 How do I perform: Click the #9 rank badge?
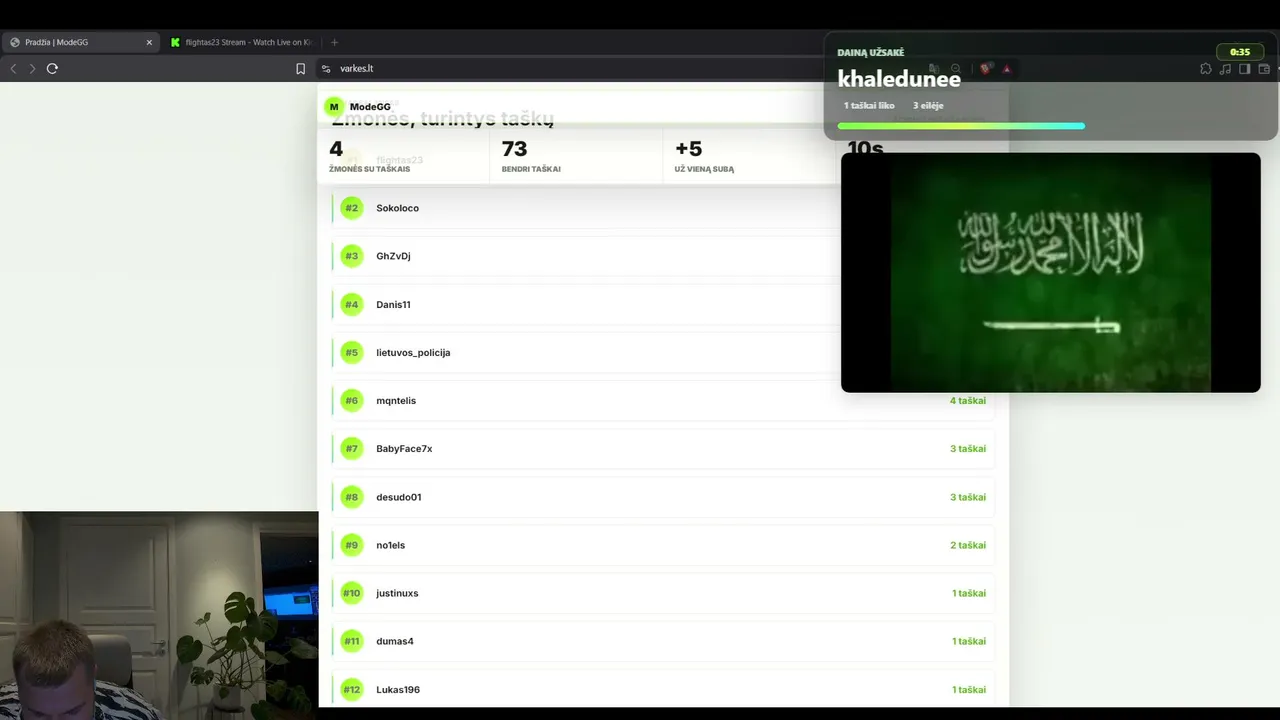pos(351,545)
